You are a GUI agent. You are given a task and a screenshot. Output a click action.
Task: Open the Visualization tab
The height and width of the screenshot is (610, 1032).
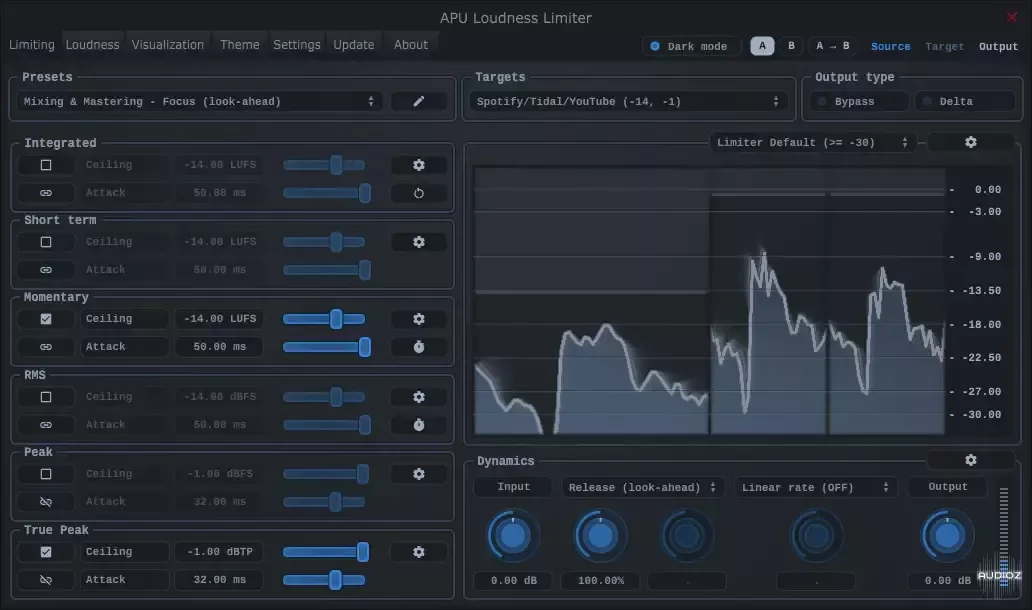click(167, 45)
